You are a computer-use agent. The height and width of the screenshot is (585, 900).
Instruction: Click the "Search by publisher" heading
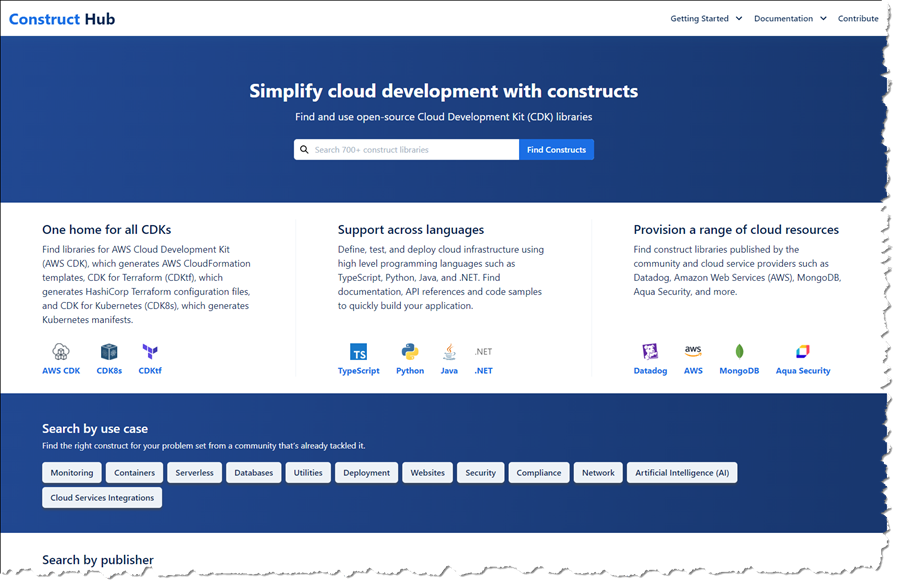pos(98,560)
